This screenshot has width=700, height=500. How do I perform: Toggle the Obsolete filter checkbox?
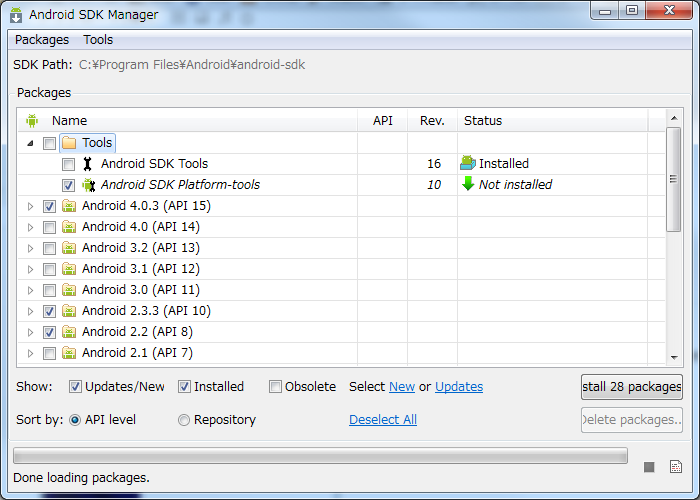tap(275, 387)
